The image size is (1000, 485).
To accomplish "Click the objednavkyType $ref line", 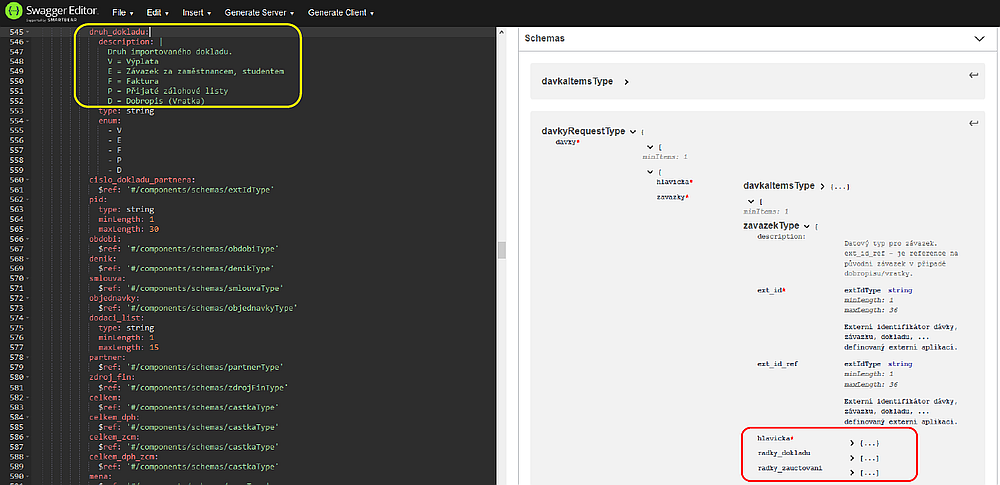I will (198, 308).
